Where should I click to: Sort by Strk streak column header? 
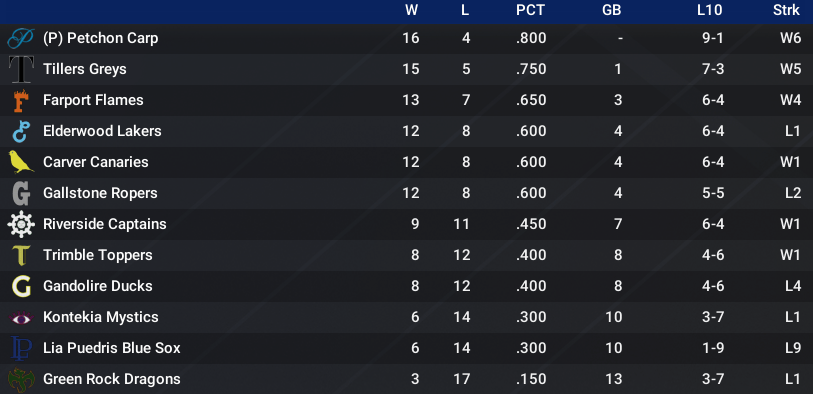pos(787,10)
